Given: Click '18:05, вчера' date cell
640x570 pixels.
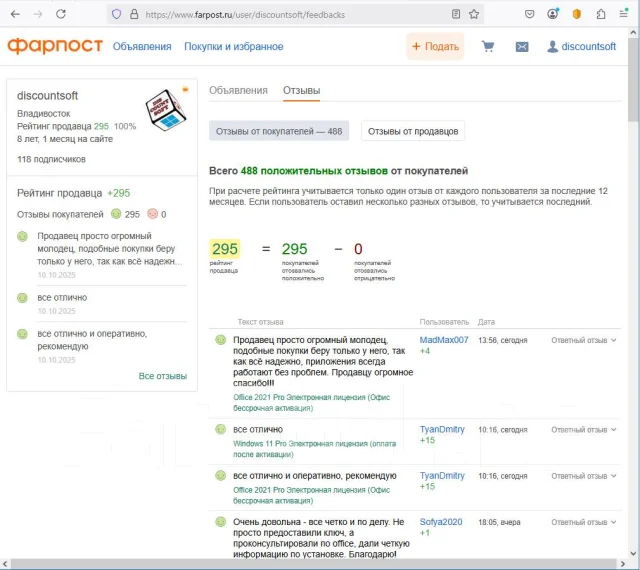Looking at the screenshot, I should (499, 522).
